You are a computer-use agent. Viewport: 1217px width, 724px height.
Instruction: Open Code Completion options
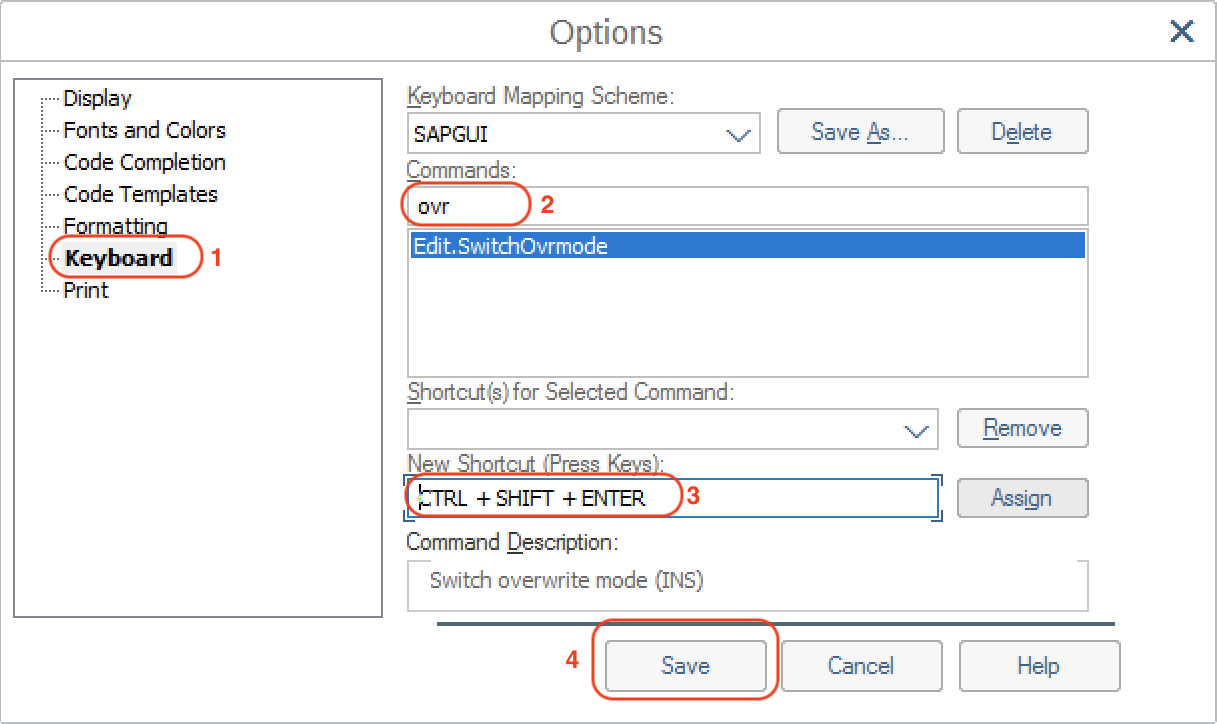[x=144, y=162]
